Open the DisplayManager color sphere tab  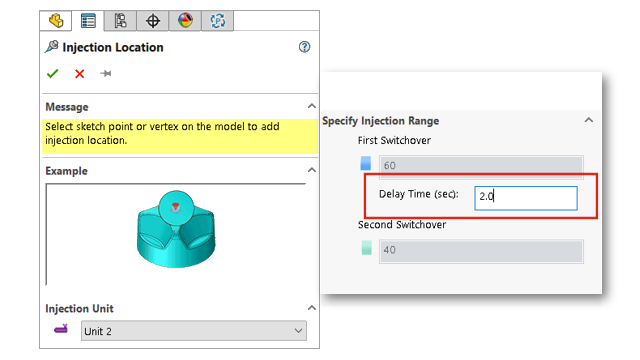185,21
